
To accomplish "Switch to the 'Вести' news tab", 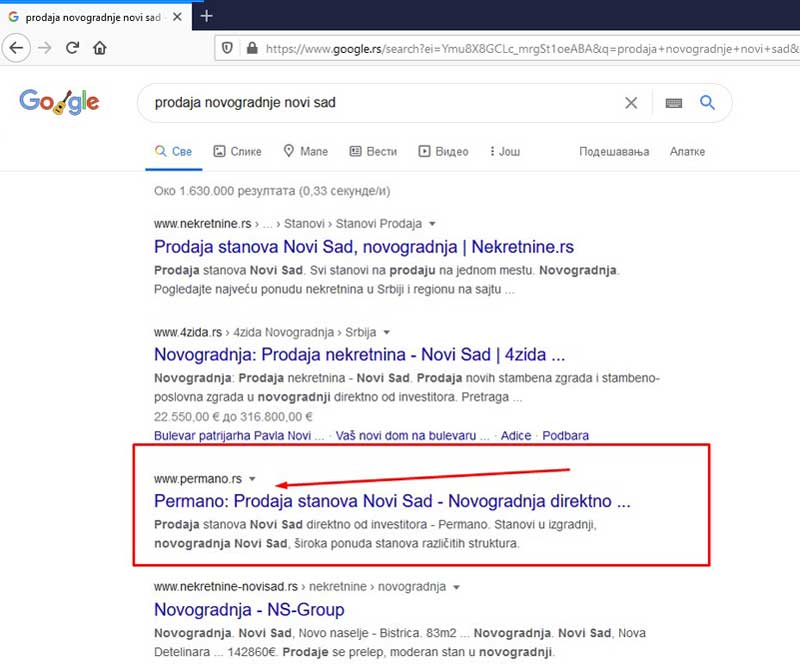I will (x=373, y=152).
